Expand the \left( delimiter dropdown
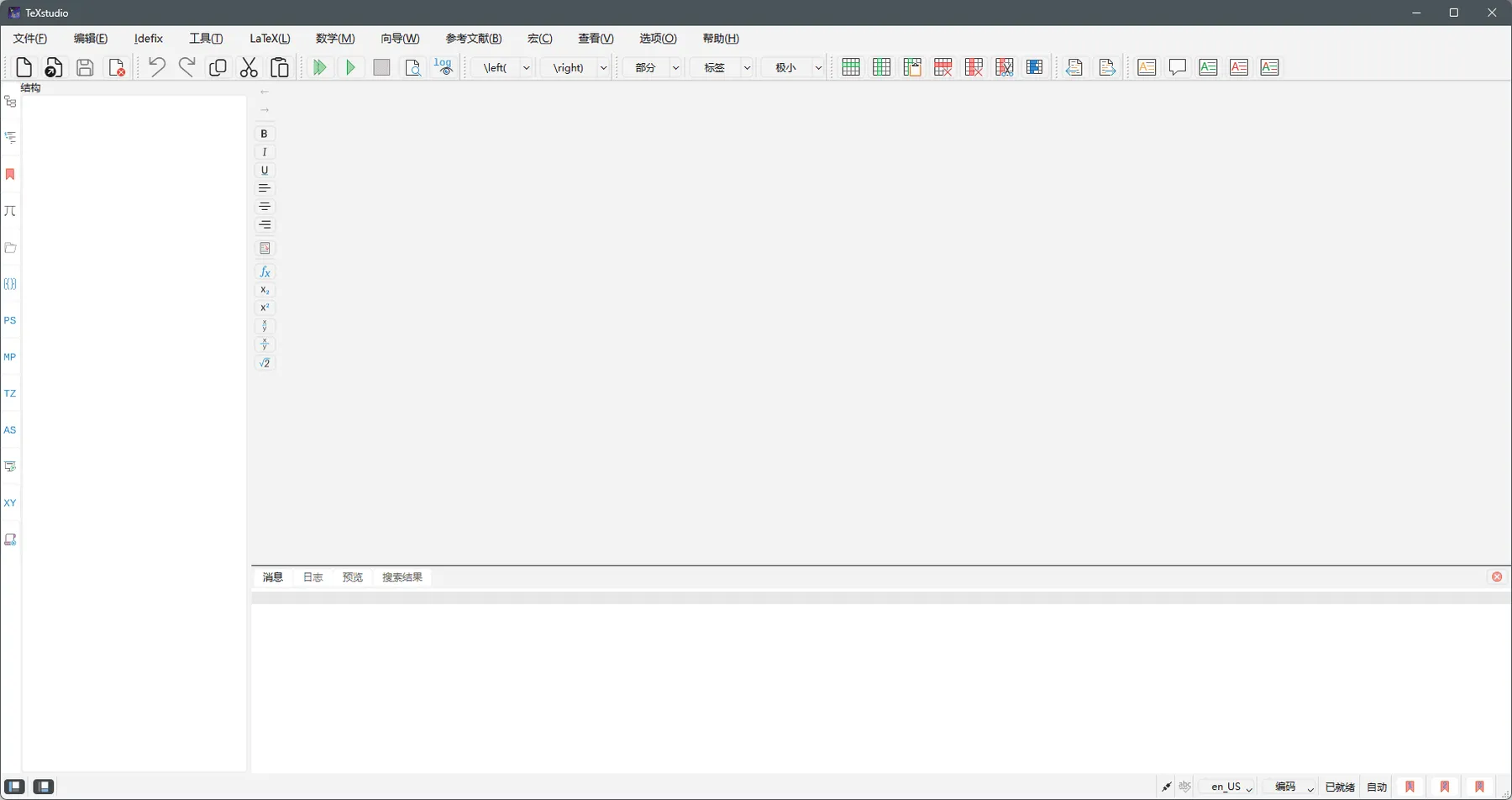Screen dimensions: 1512x800 pyautogui.click(x=527, y=67)
